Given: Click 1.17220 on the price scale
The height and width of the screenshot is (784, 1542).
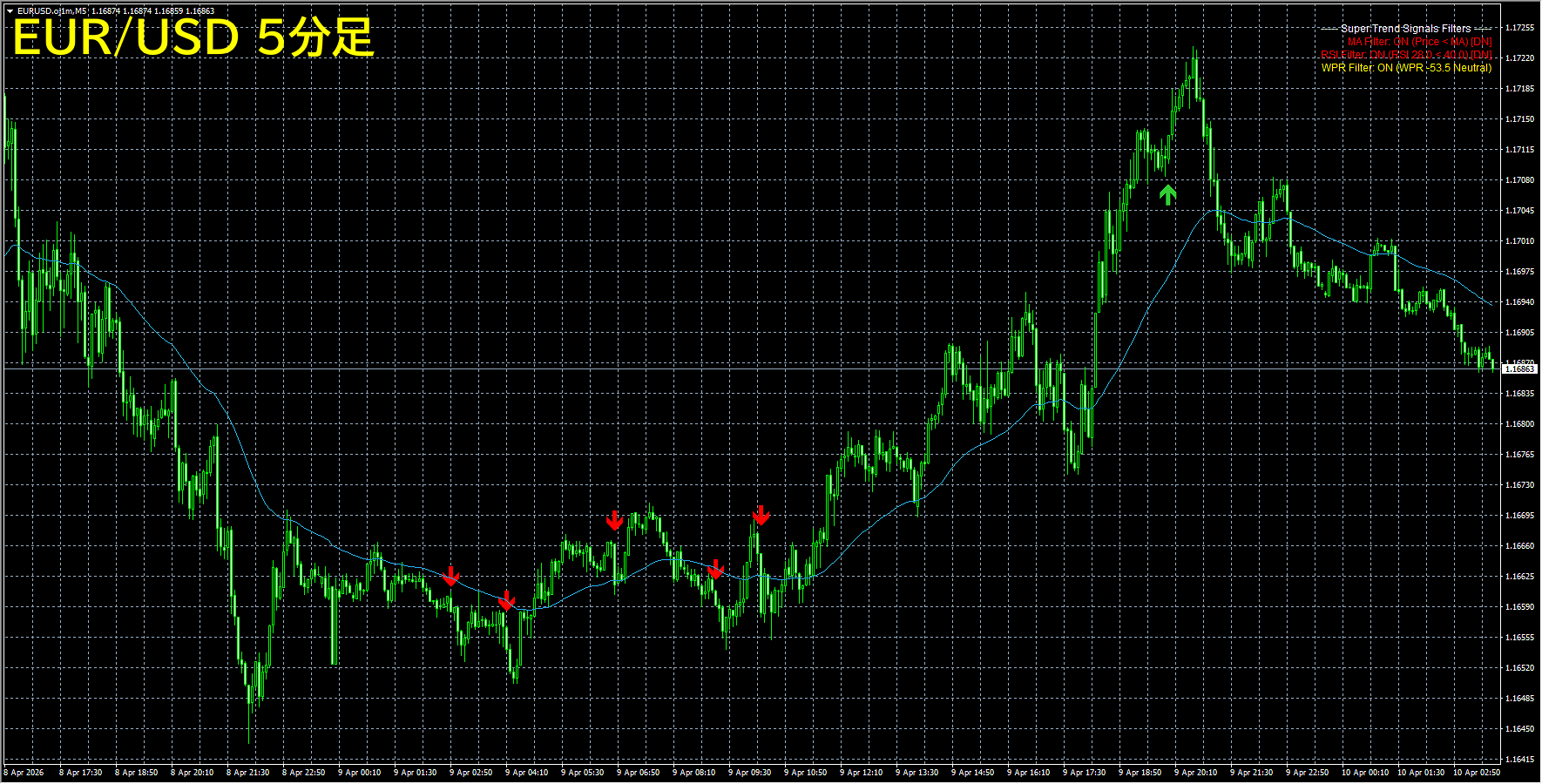Looking at the screenshot, I should click(1520, 58).
